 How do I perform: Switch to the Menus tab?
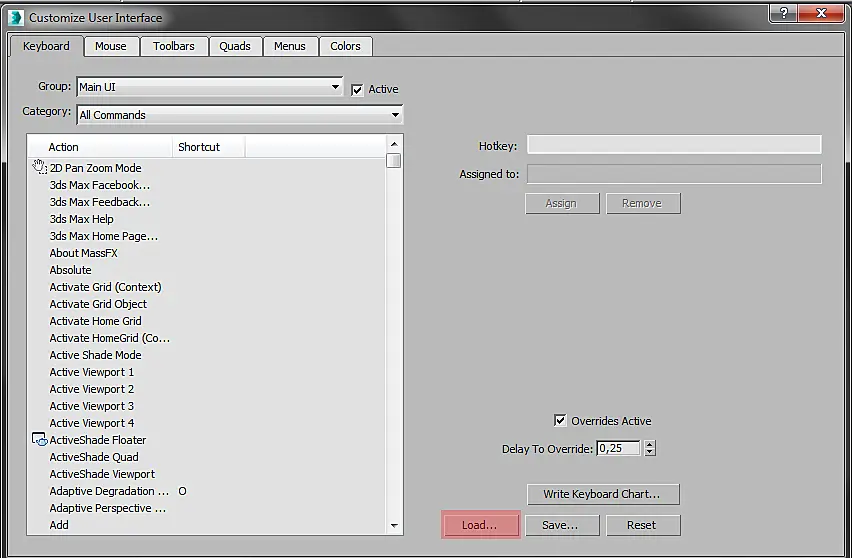290,46
